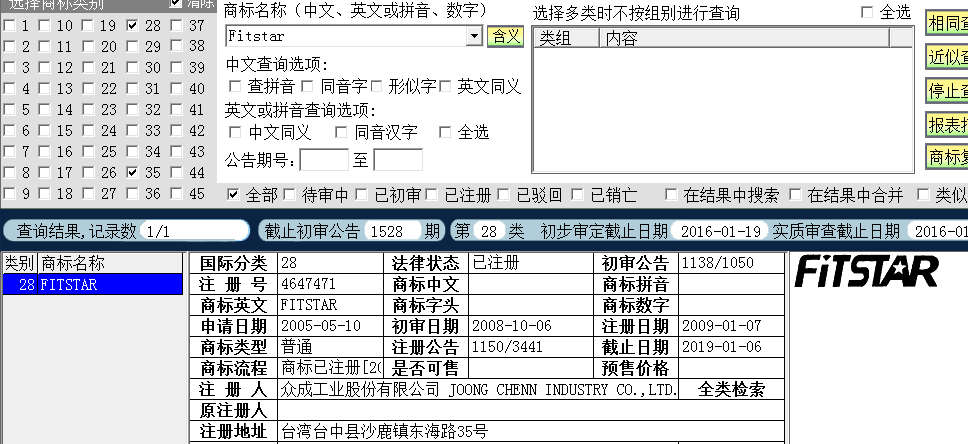Click the 近似查 button
The image size is (968, 444).
(947, 57)
